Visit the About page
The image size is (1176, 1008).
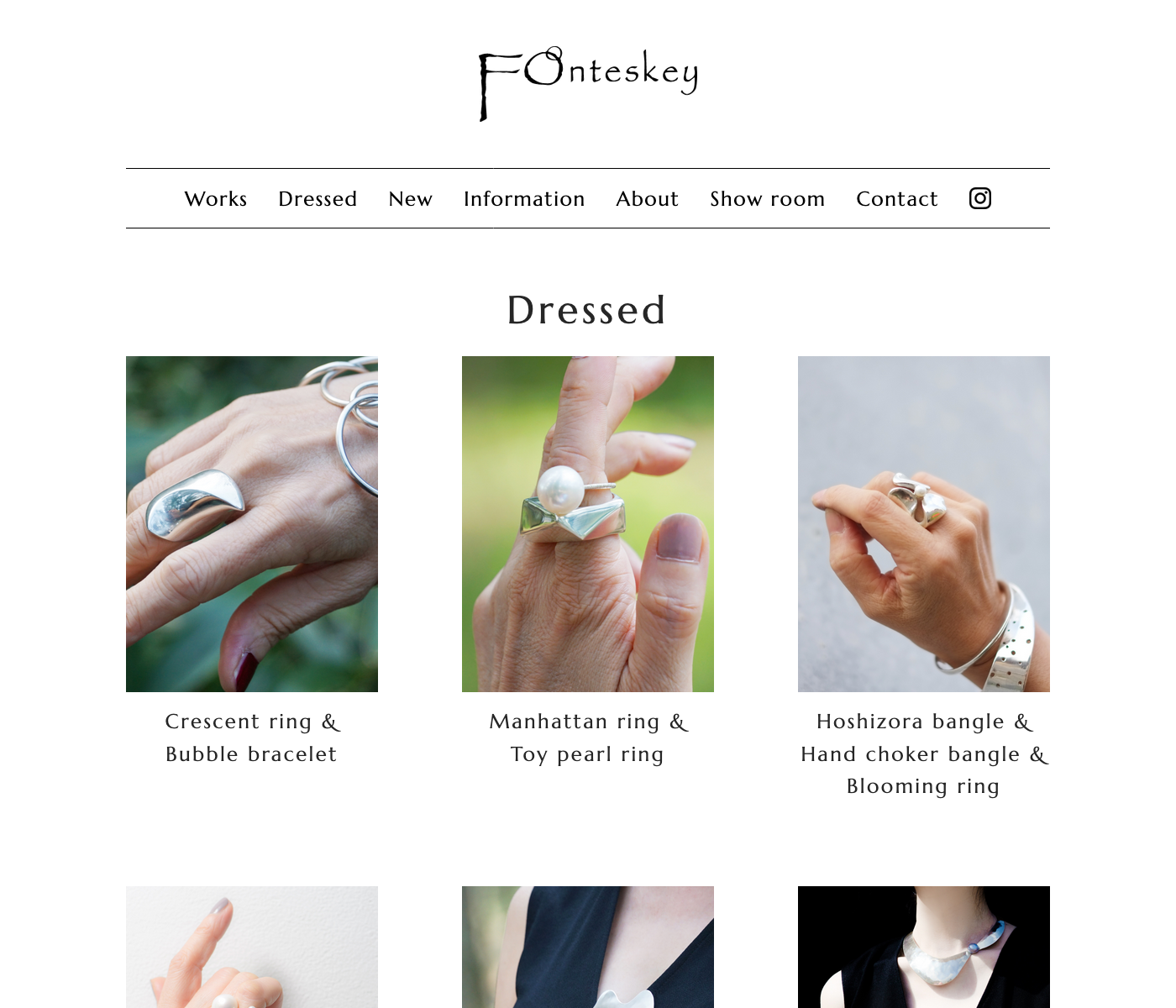coord(647,199)
